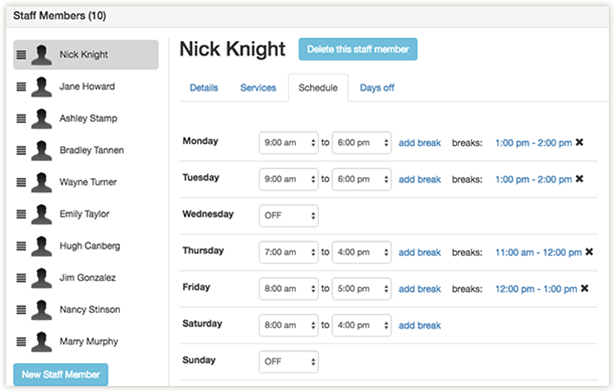Image resolution: width=615 pixels, height=392 pixels.
Task: Remove Tuesday's 1:00 pm break with X
Action: (579, 179)
